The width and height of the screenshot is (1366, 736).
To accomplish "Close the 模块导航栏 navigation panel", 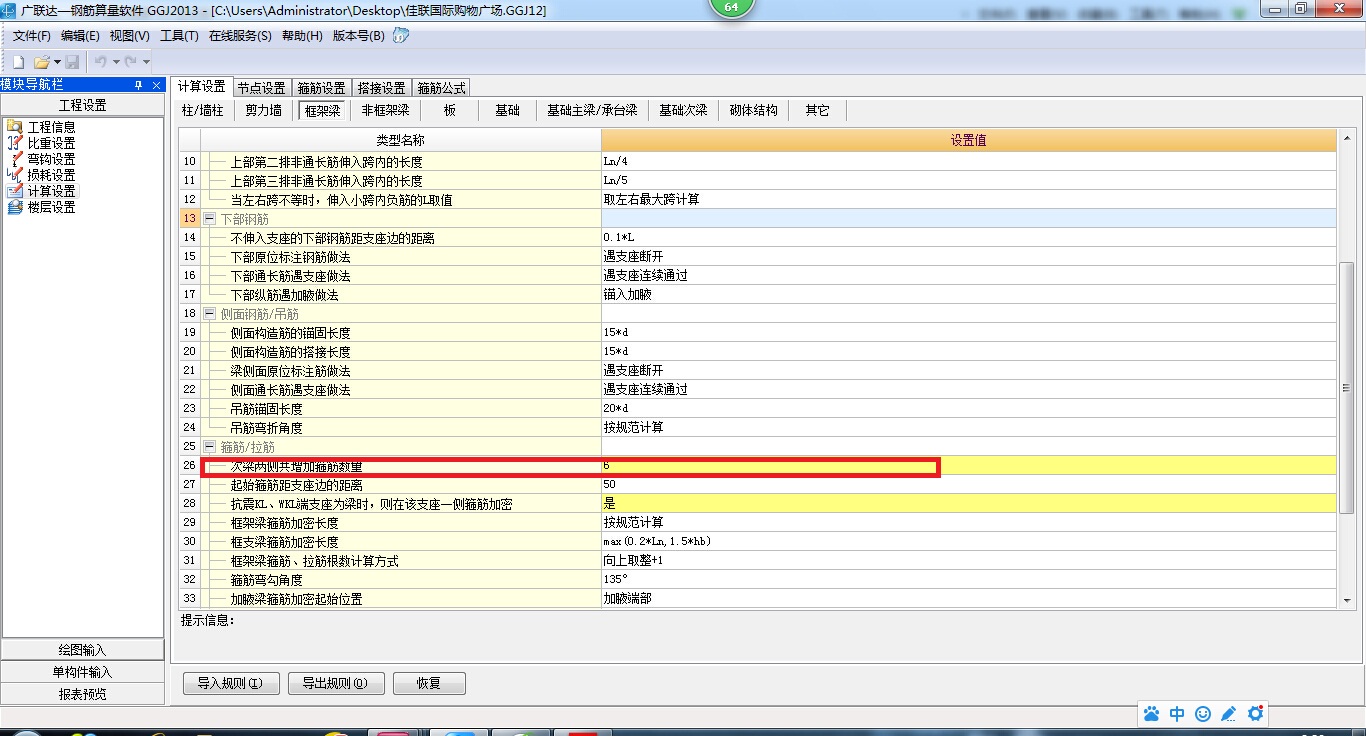I will tap(156, 85).
